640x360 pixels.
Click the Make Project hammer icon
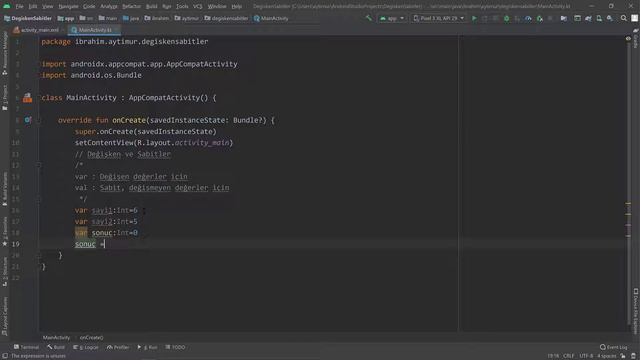pyautogui.click(x=369, y=18)
